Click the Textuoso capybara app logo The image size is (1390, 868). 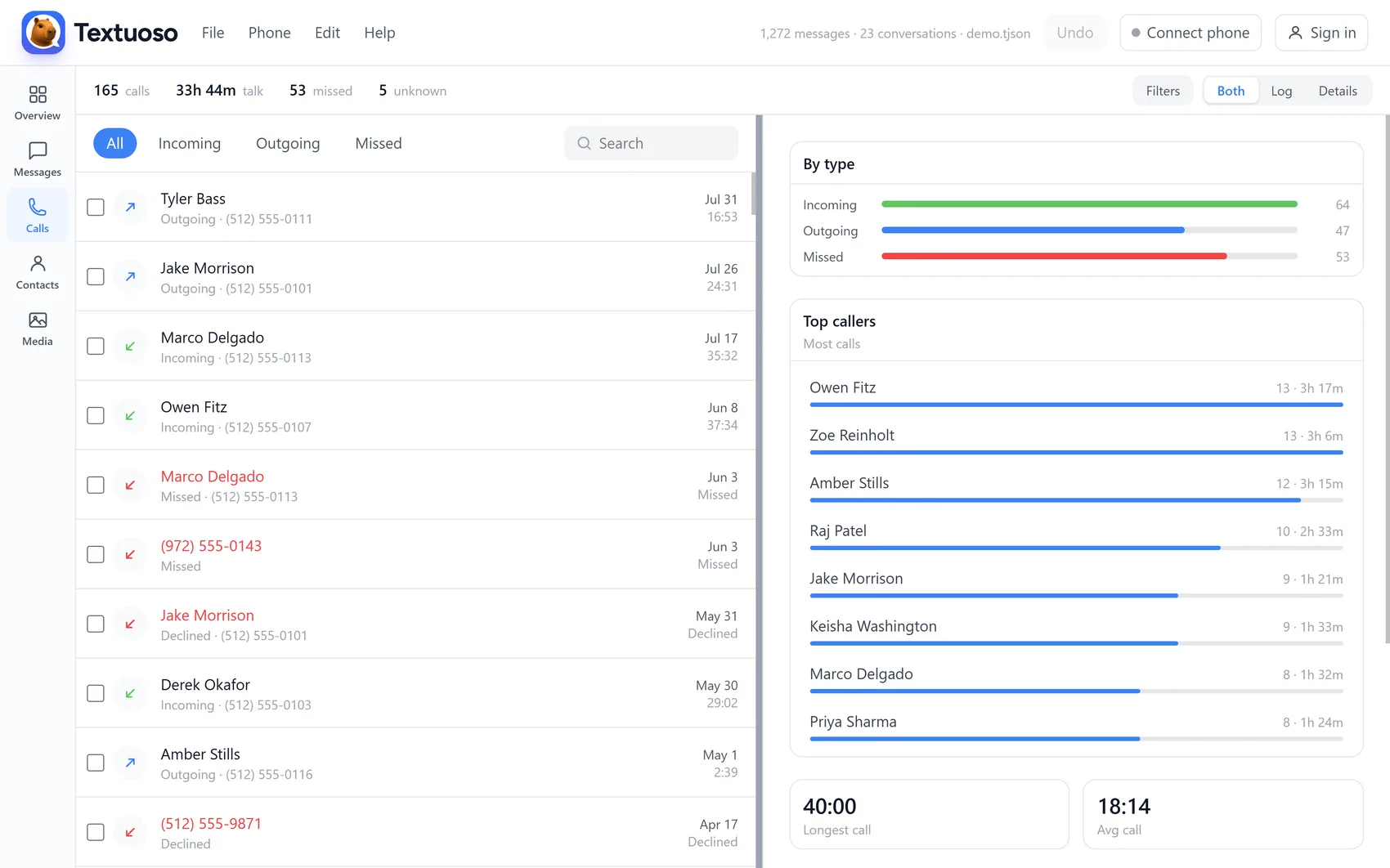[x=43, y=33]
